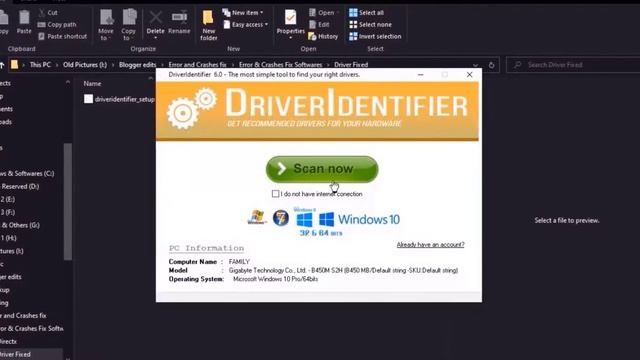Image resolution: width=640 pixels, height=360 pixels.
Task: Click 'Error and Crashes fix' breadcrumb
Action: click(197, 64)
